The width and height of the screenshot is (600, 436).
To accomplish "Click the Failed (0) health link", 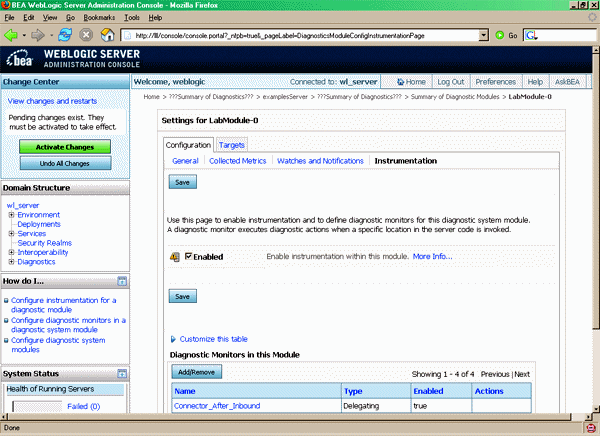I will pyautogui.click(x=83, y=407).
